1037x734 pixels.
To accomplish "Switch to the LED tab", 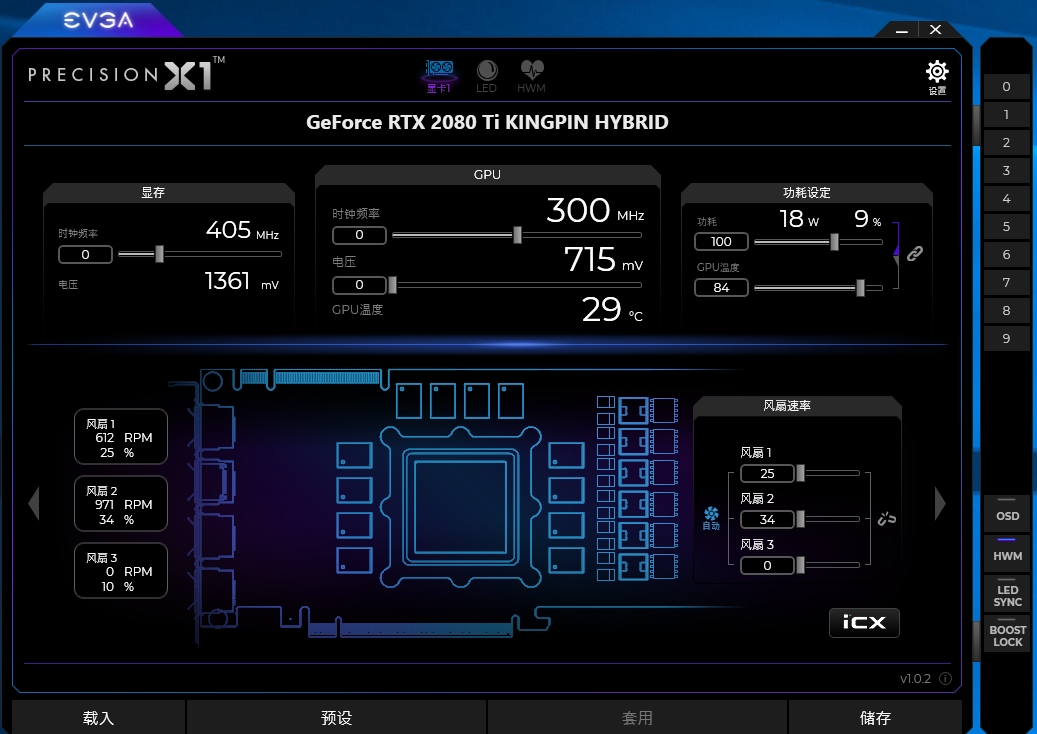I will [486, 77].
